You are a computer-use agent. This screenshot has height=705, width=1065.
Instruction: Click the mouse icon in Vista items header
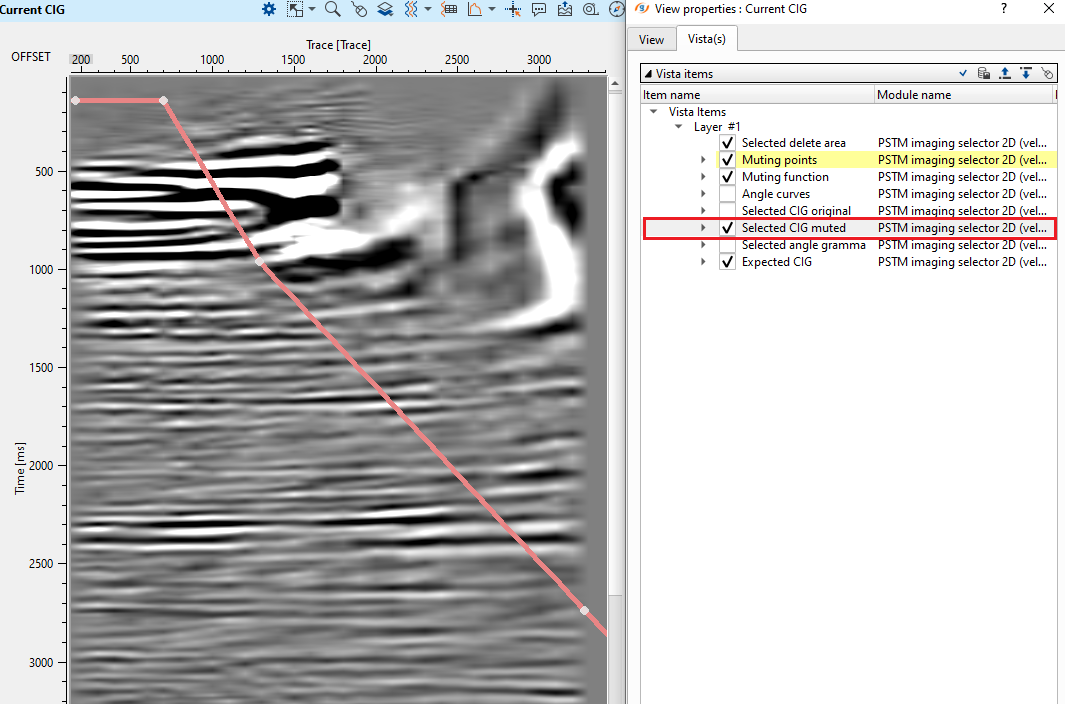1047,73
